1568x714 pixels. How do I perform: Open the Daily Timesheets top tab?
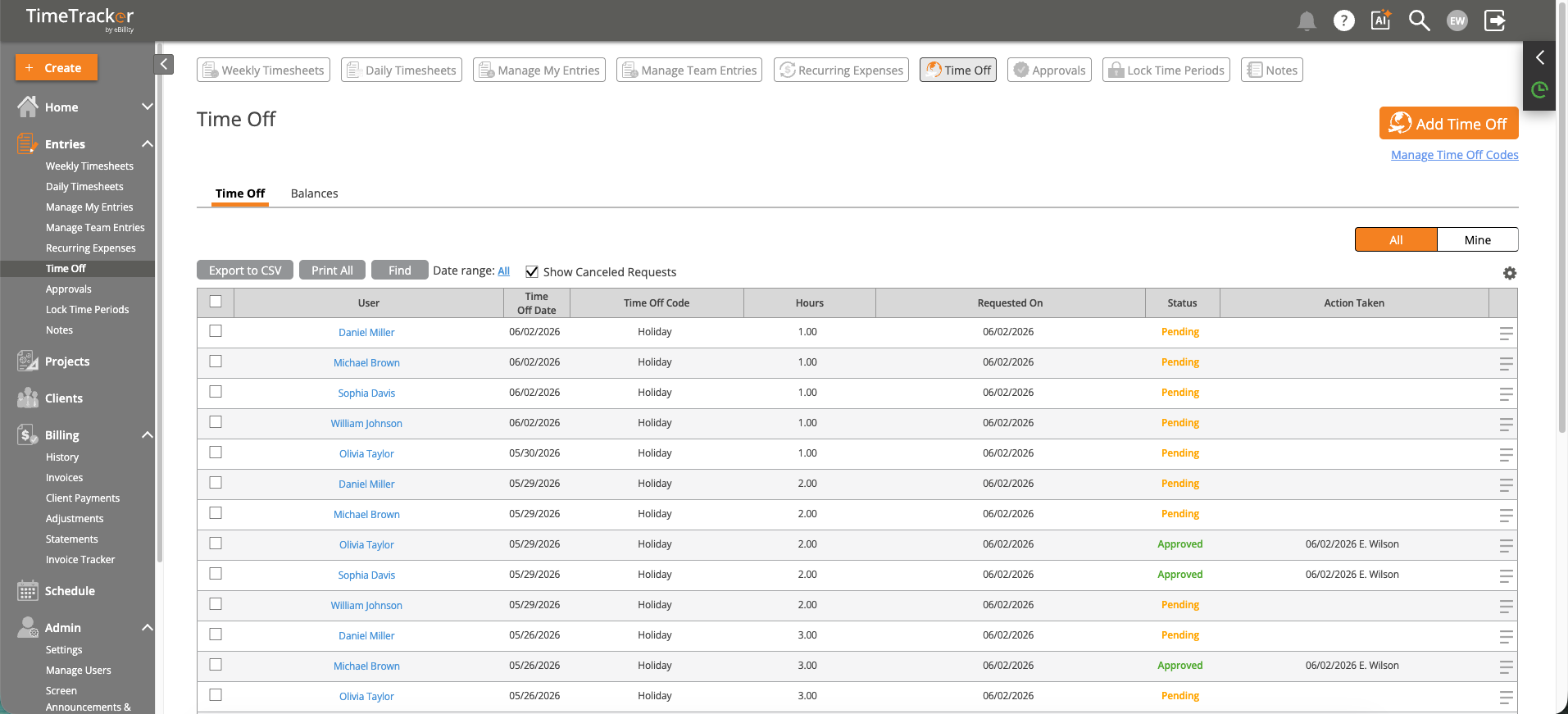coord(402,70)
